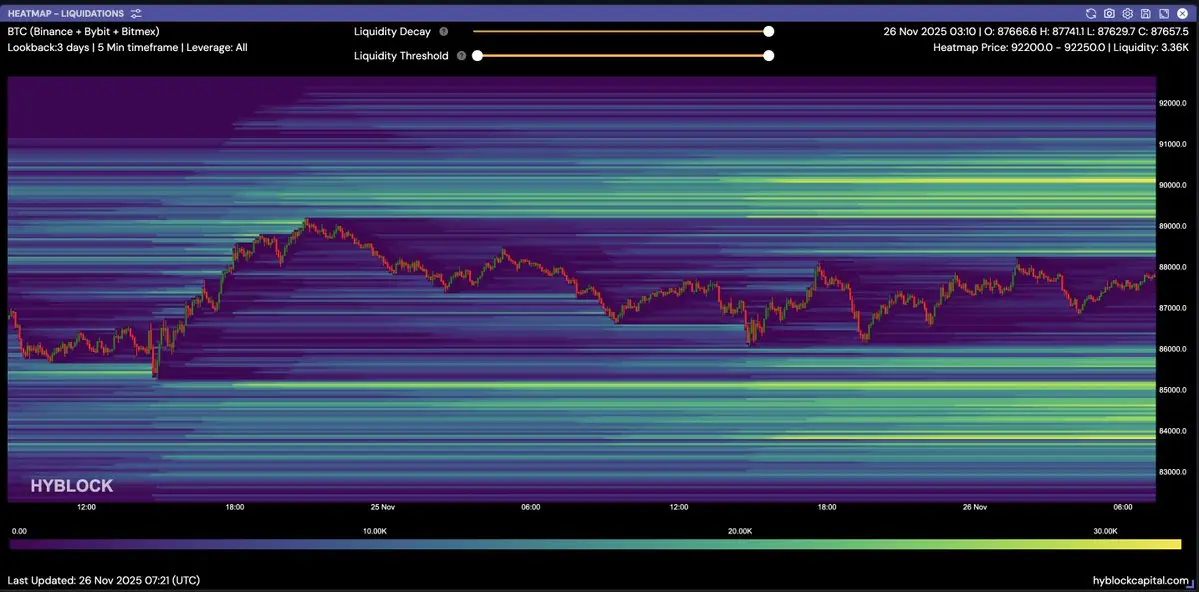Click the liquidity color gradient bar

596,545
